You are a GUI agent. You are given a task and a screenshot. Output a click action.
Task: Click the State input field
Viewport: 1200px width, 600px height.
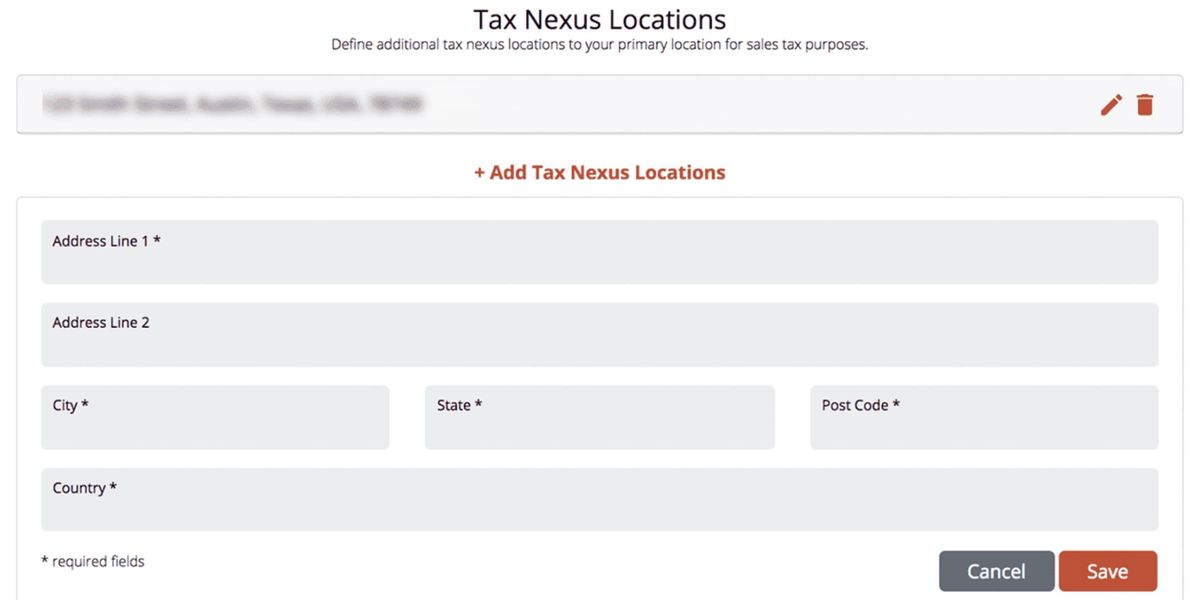(x=599, y=425)
